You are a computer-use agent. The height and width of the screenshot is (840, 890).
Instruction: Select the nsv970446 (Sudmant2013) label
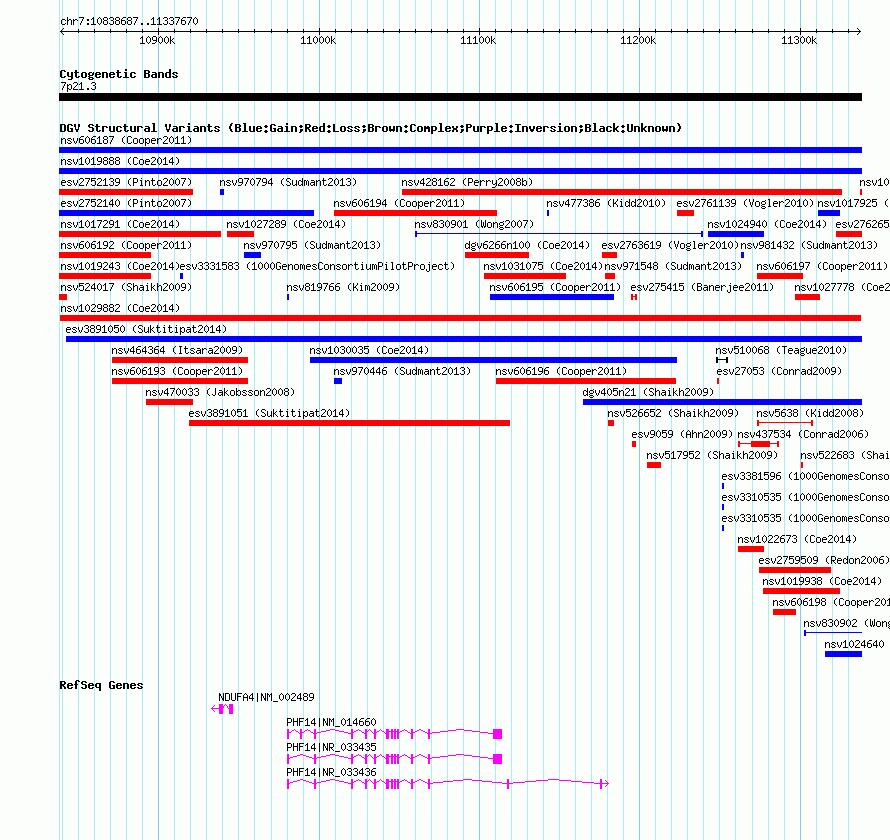click(x=402, y=371)
